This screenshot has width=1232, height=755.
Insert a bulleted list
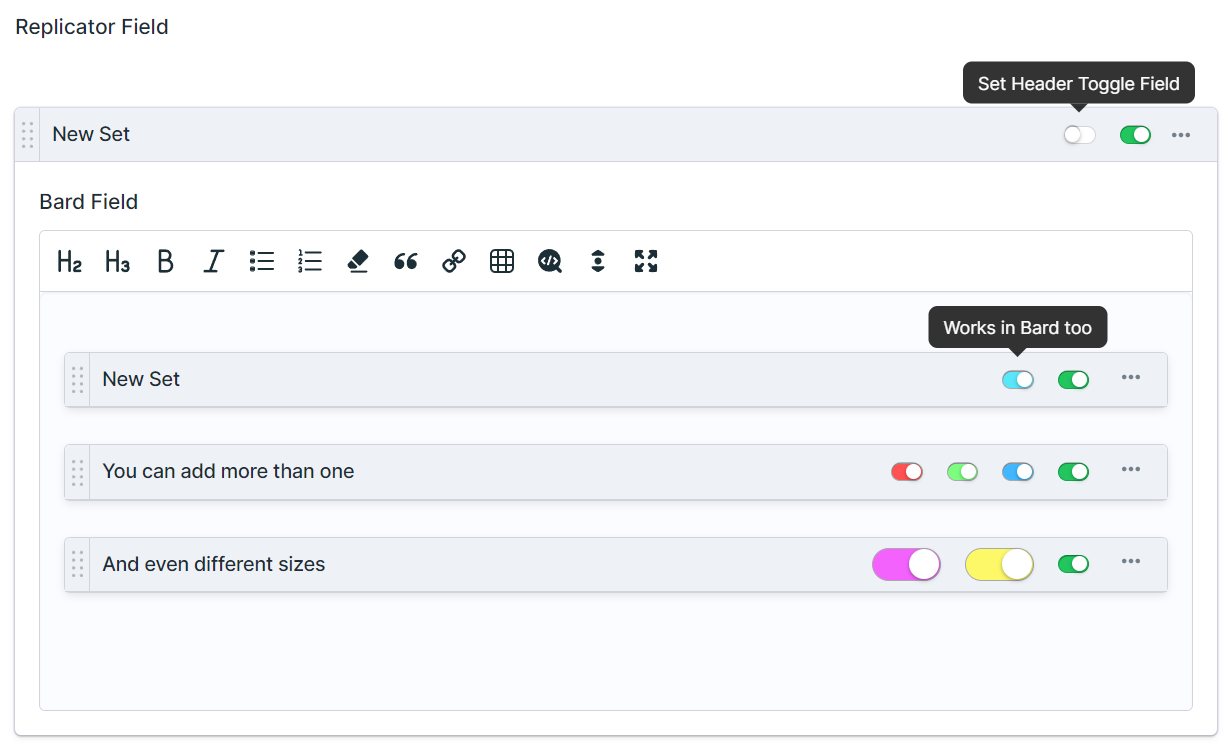coord(262,262)
